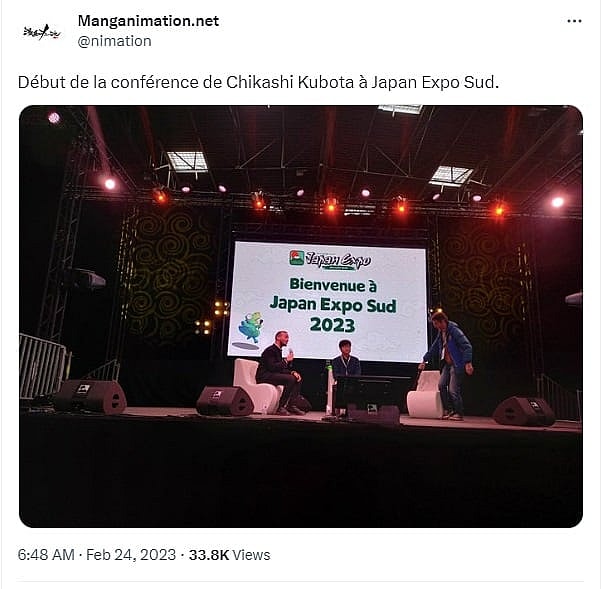Click the green mascot on the projected screen
The height and width of the screenshot is (589, 613).
click(x=250, y=327)
